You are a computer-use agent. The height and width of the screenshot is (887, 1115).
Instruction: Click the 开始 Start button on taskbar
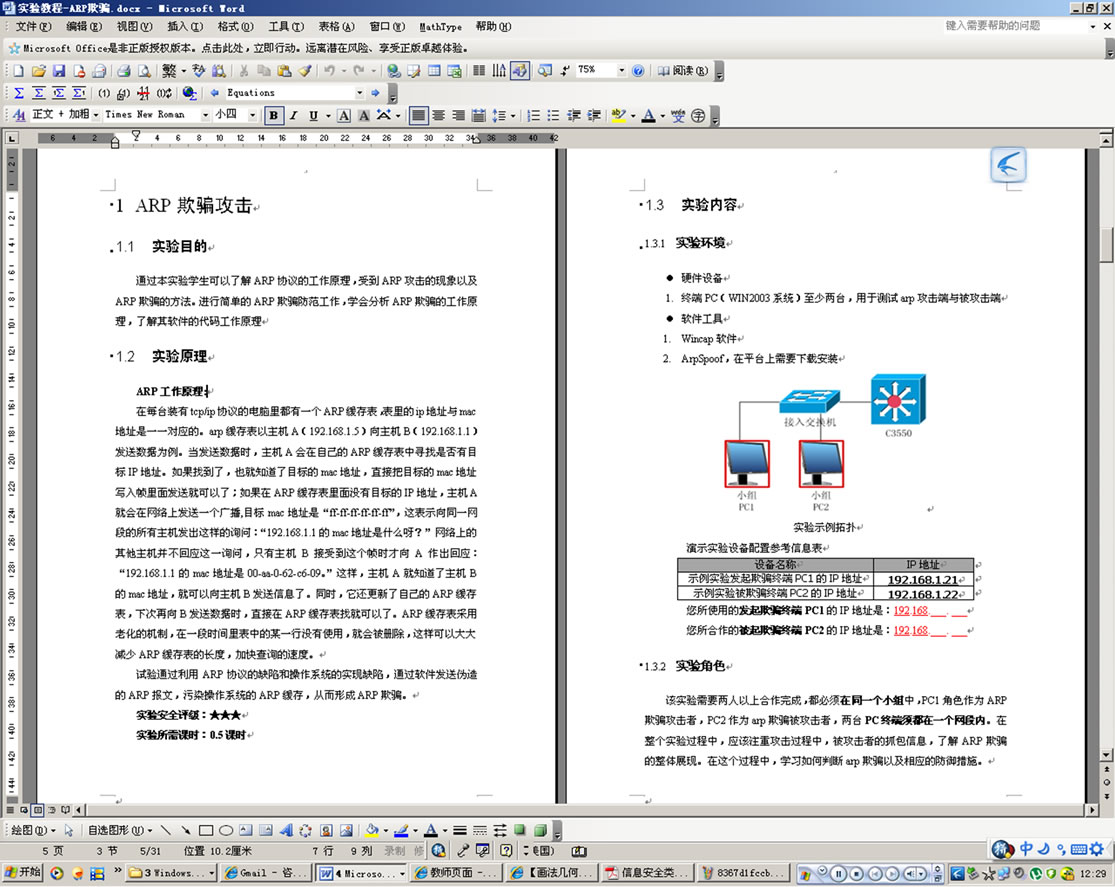click(x=22, y=872)
